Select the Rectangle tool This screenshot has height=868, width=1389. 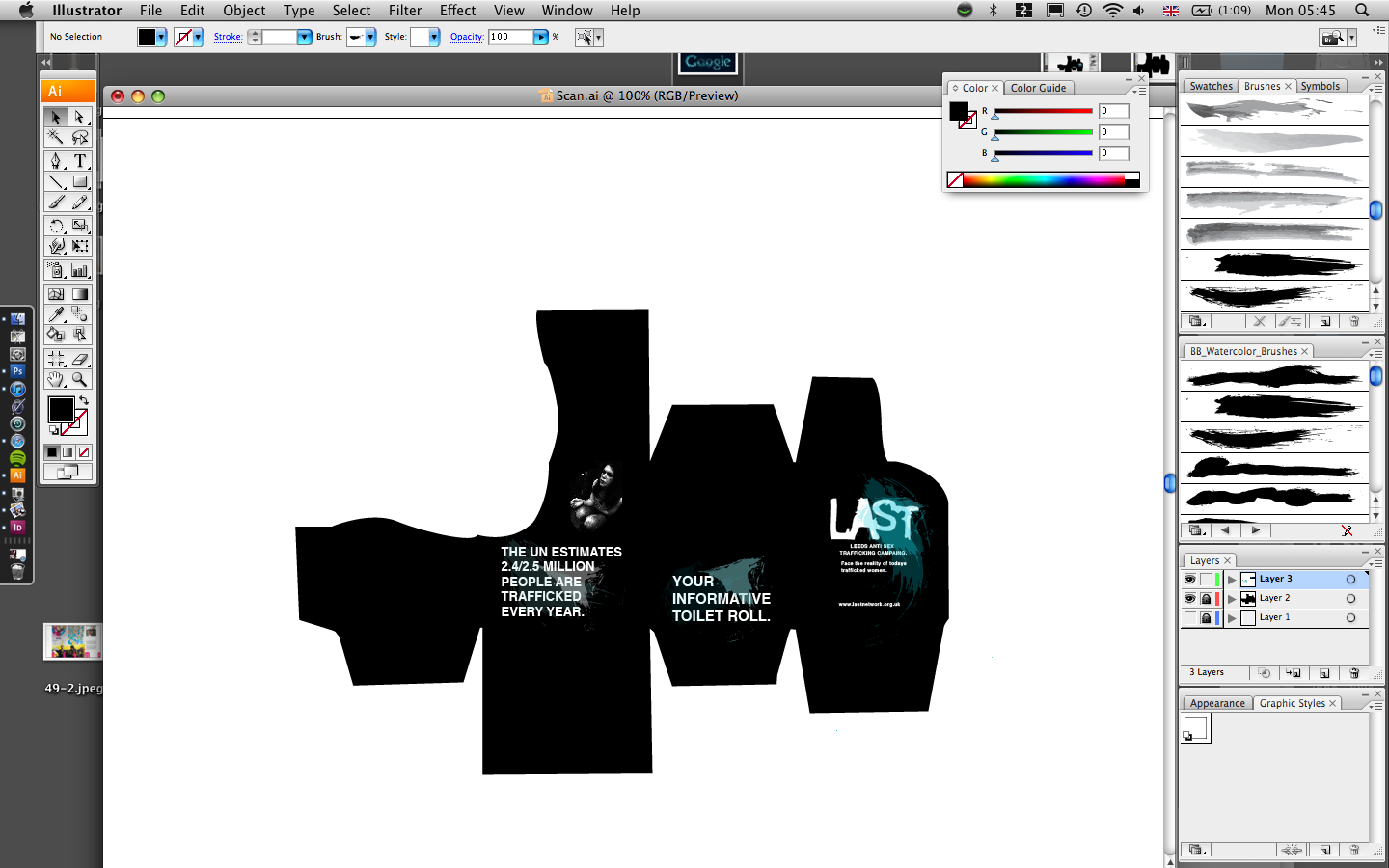80,181
